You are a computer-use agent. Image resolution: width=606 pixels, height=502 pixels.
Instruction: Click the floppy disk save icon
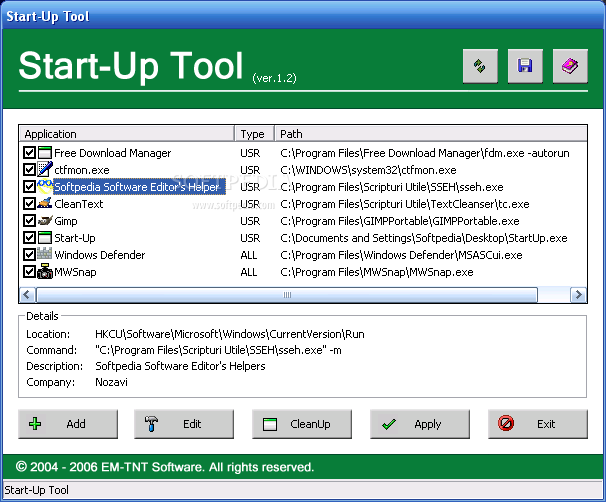point(525,66)
